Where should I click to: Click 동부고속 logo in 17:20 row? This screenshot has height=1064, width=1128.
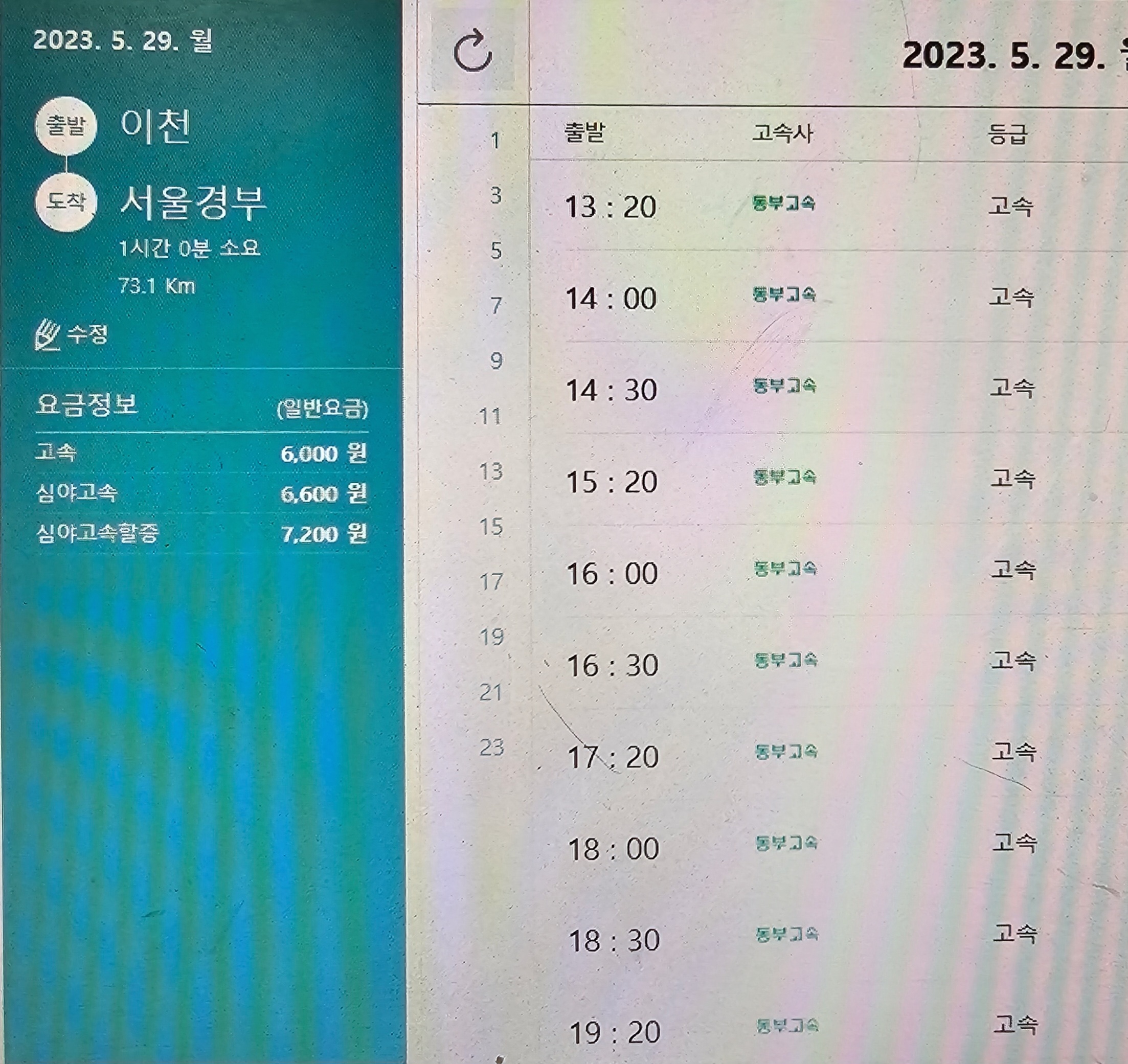(x=786, y=752)
